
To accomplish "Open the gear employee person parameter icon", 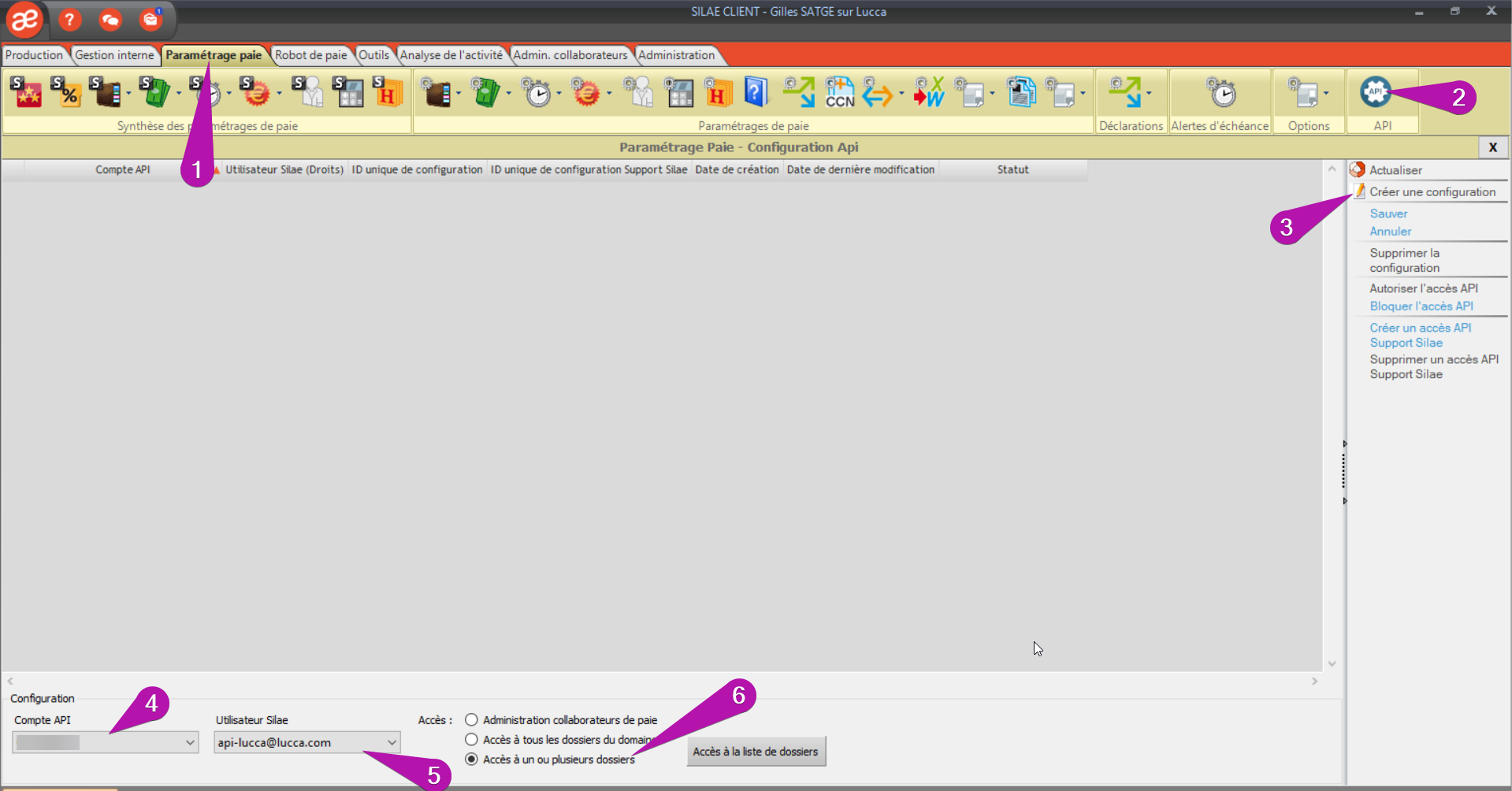I will 639,93.
